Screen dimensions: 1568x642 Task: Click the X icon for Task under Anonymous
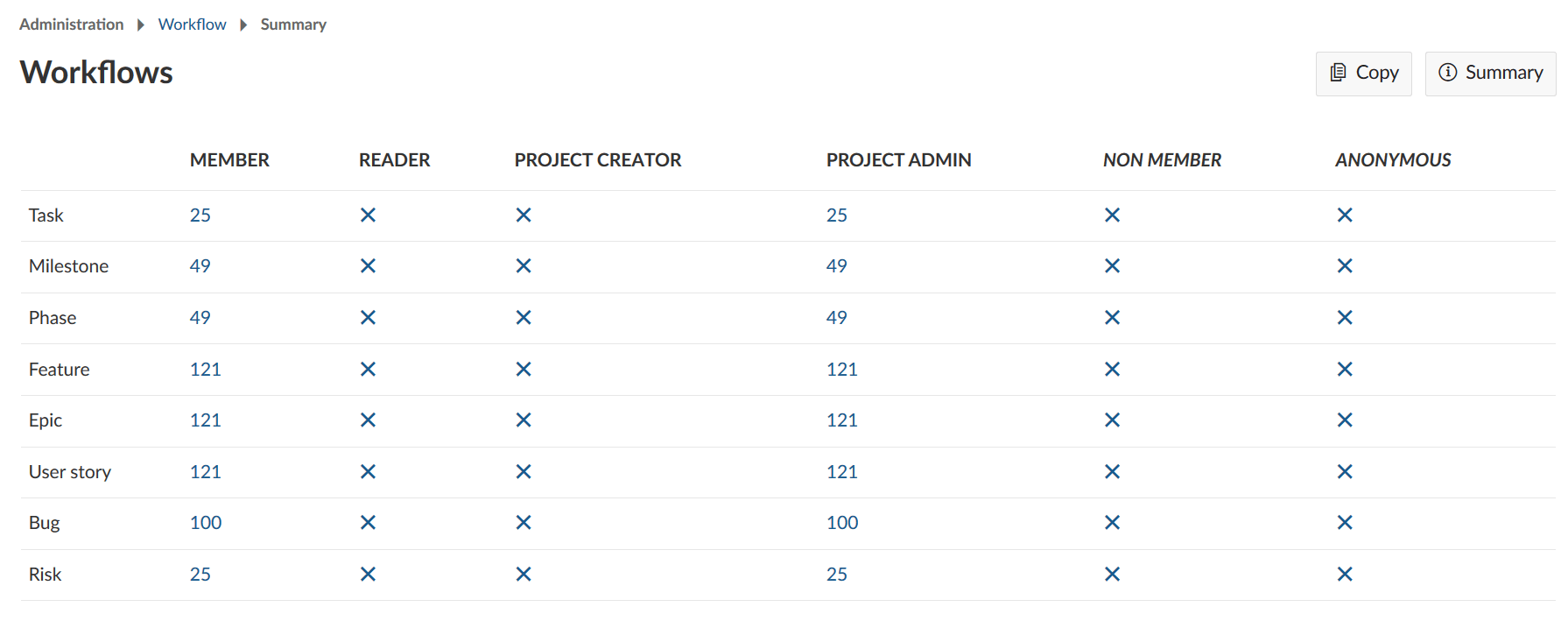click(1345, 215)
